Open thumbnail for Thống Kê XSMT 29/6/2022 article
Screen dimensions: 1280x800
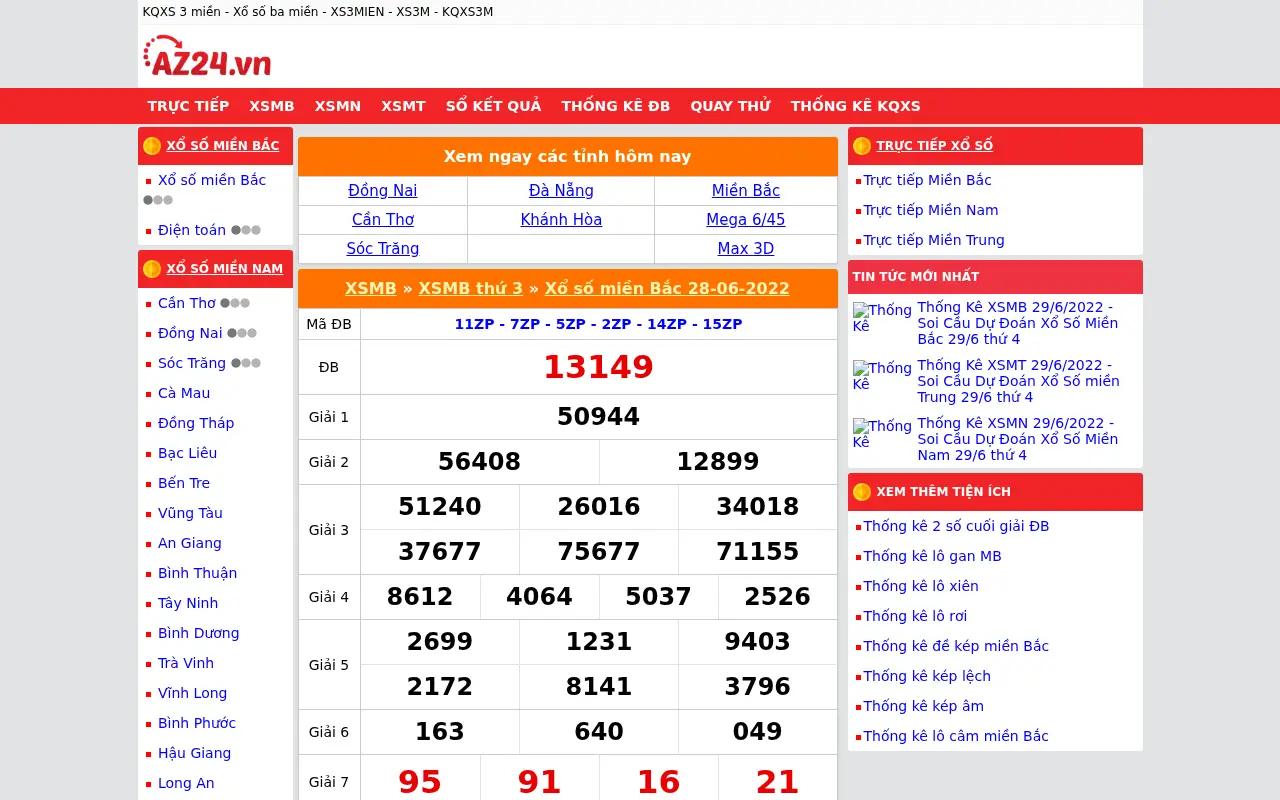click(x=882, y=376)
